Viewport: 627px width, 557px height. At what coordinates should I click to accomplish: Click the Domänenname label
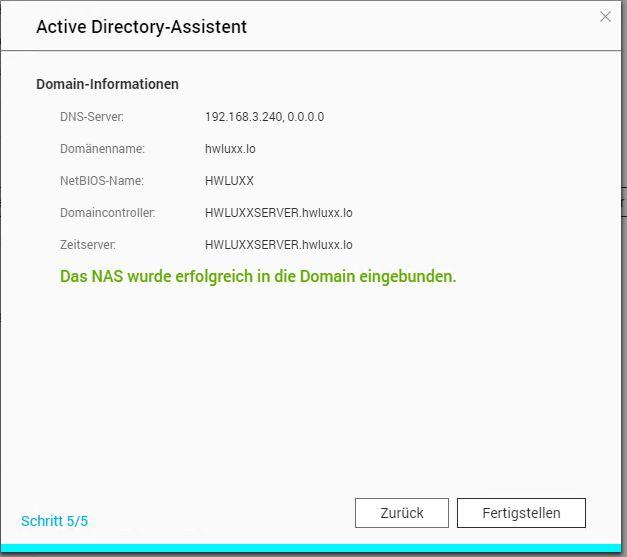pyautogui.click(x=102, y=149)
